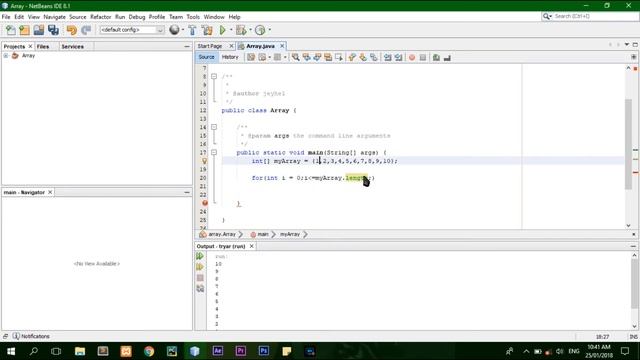Viewport: 640px width, 360px height.
Task: Open the Navigate menu
Action: 54,17
